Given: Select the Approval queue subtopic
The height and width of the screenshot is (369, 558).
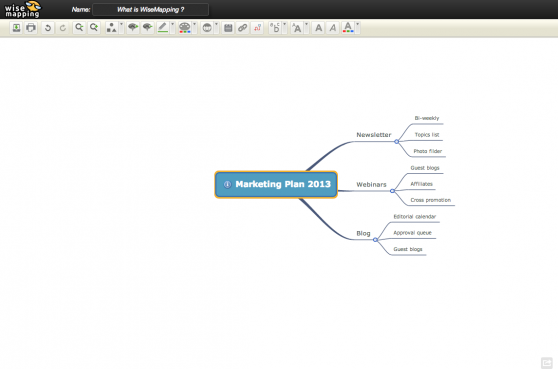Looking at the screenshot, I should click(x=412, y=233).
